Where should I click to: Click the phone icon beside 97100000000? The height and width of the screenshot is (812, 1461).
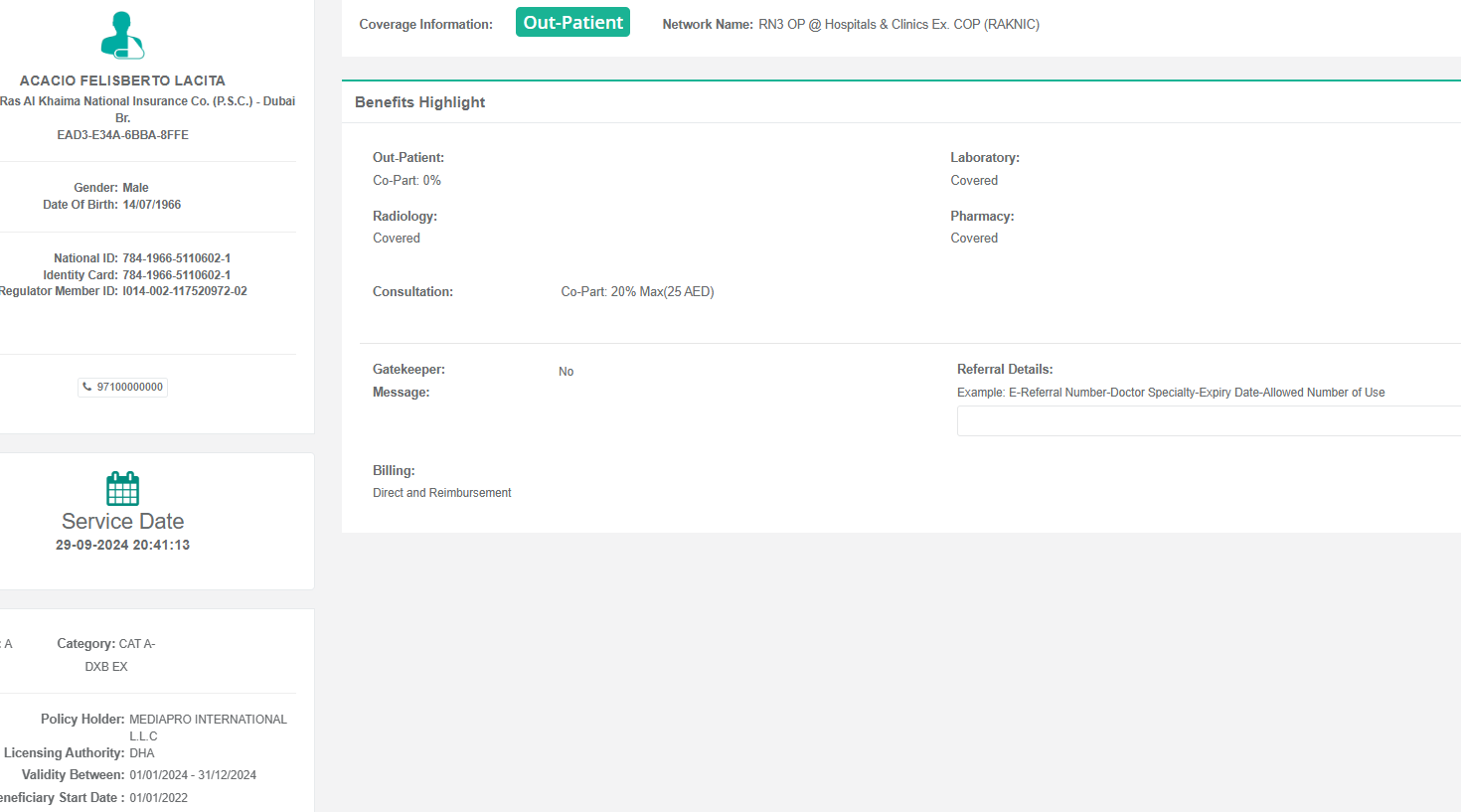tap(87, 388)
